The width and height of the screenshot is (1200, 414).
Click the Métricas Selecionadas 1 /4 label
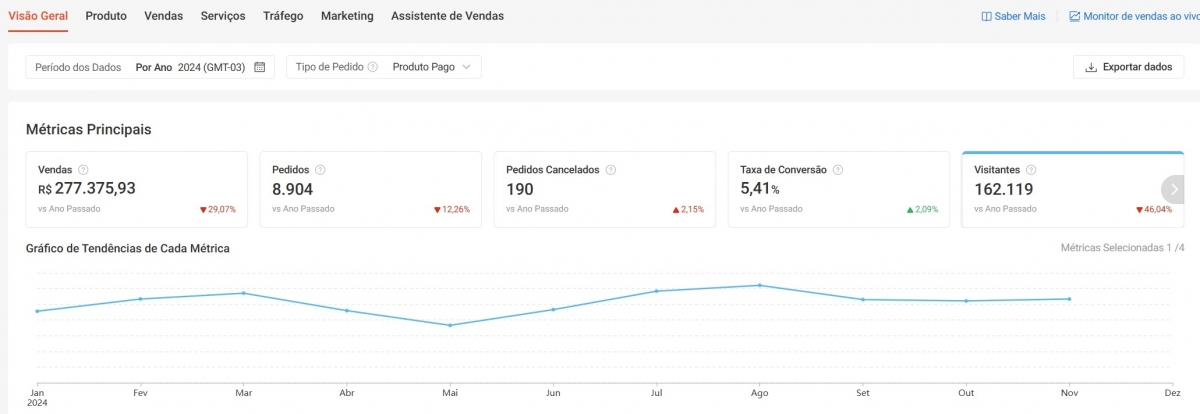pyautogui.click(x=1123, y=247)
